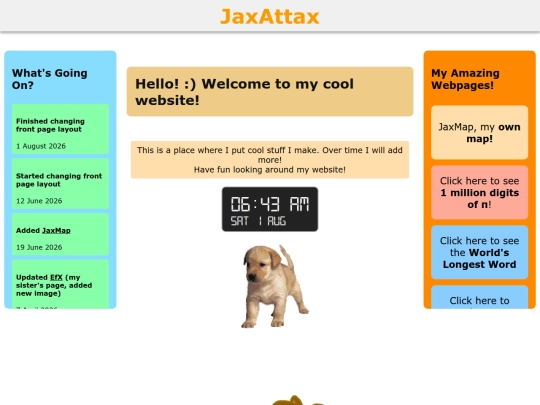540x405 pixels.
Task: Click the '12 June 2026' date
Action: (39, 201)
